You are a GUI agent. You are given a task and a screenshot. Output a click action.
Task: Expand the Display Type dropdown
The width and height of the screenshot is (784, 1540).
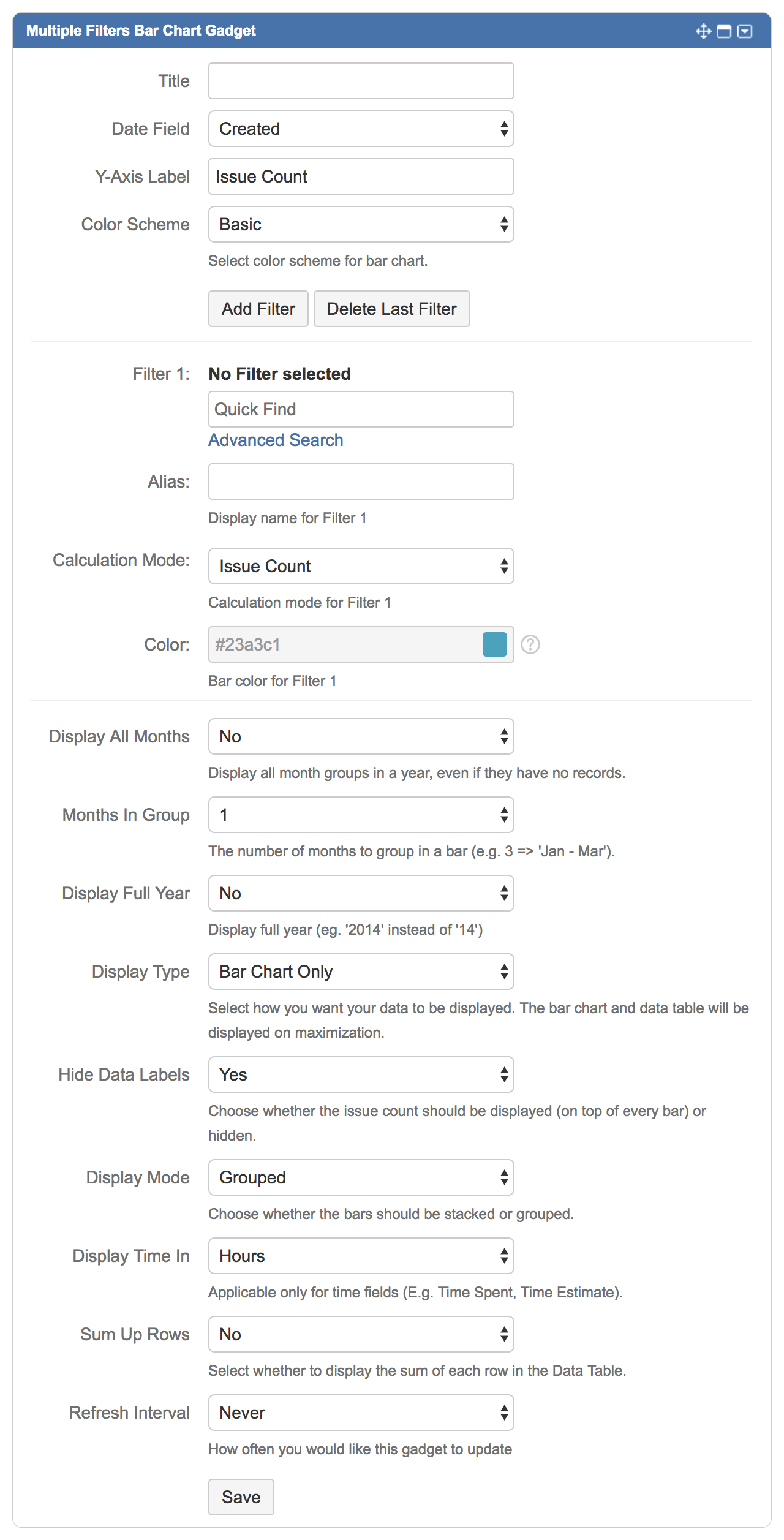(361, 972)
